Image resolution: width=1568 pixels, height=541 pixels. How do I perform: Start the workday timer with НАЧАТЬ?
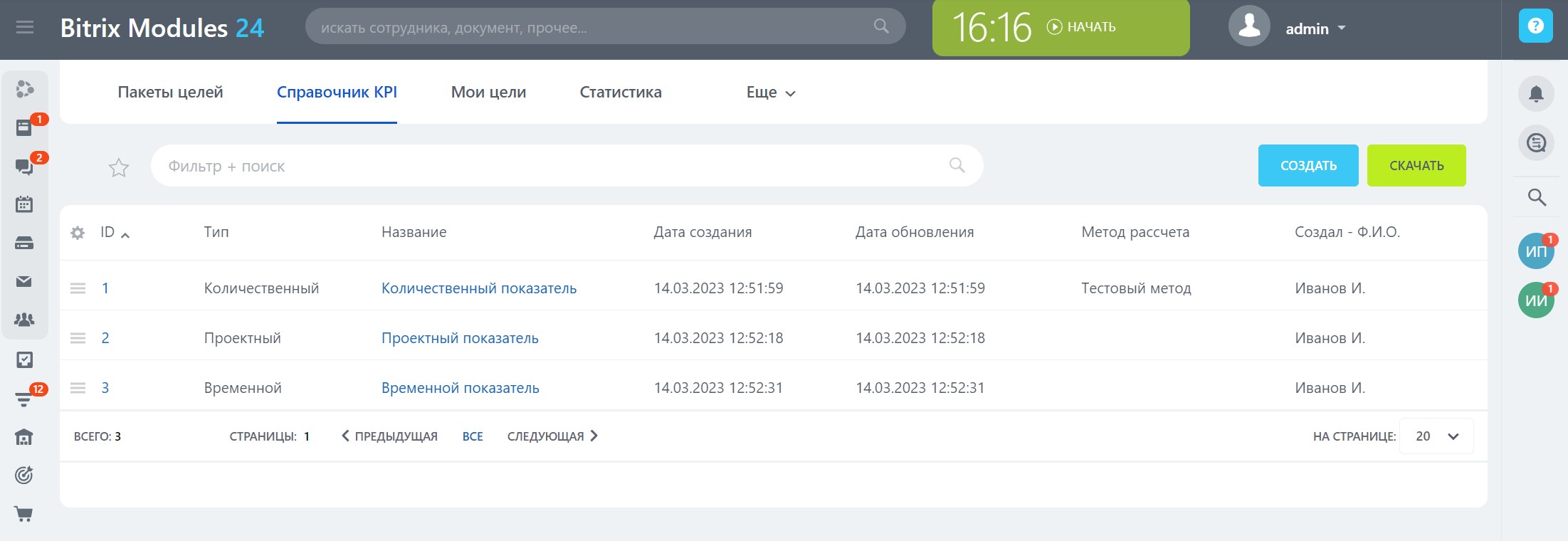[x=1082, y=27]
